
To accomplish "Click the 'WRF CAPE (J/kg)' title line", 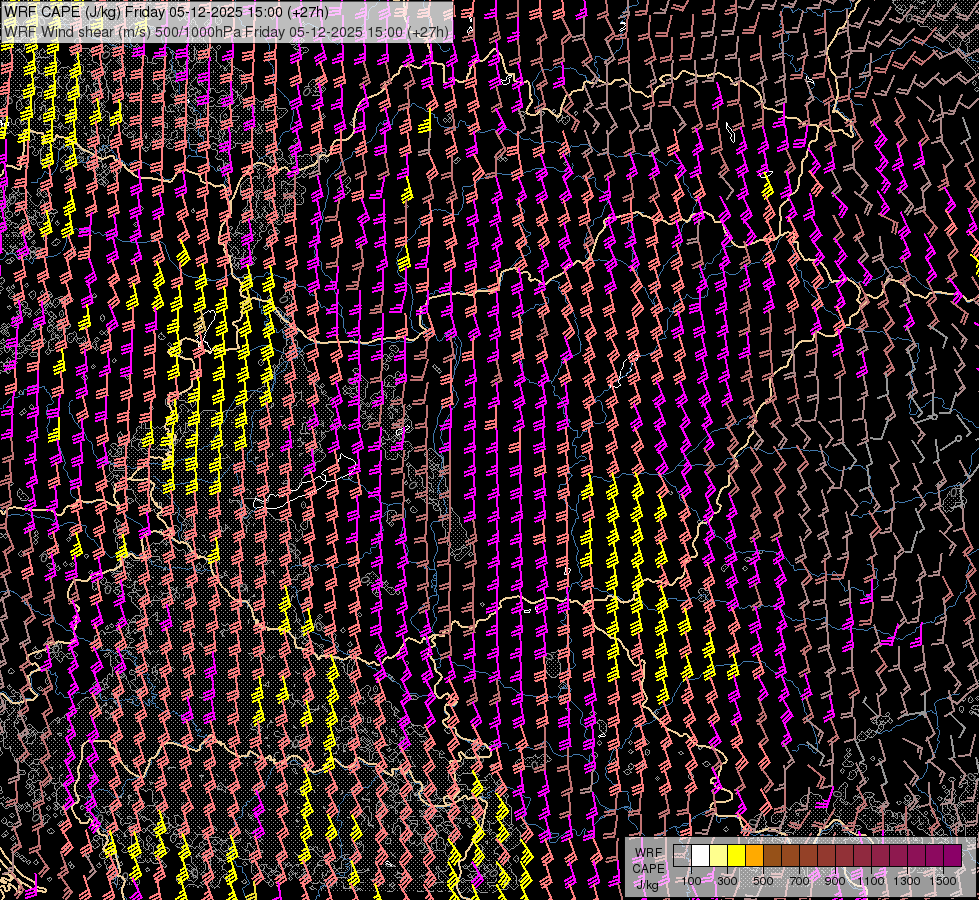I will coord(166,12).
